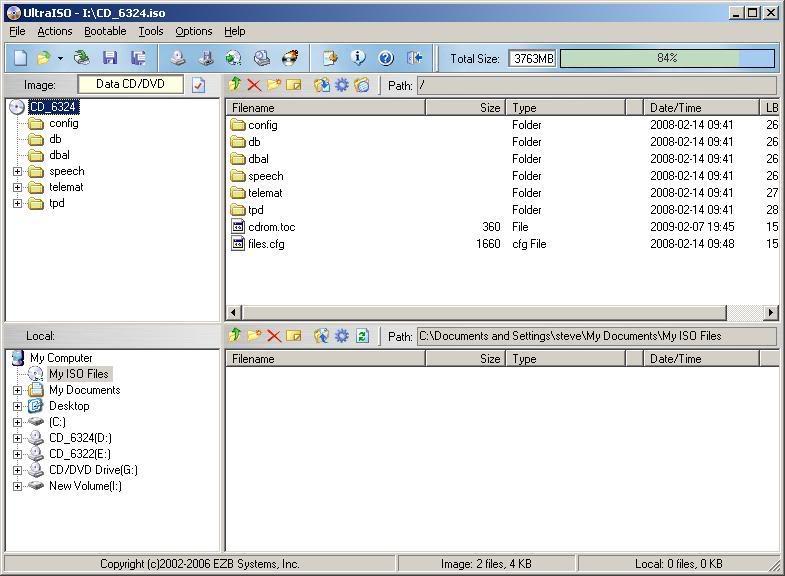
Task: Open the File menu
Action: coord(17,31)
